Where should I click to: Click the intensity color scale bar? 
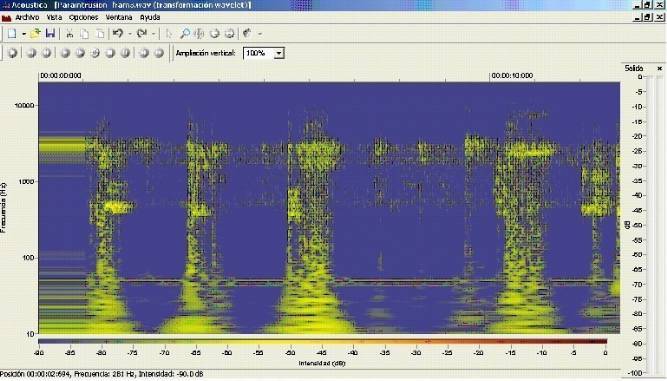[x=322, y=341]
